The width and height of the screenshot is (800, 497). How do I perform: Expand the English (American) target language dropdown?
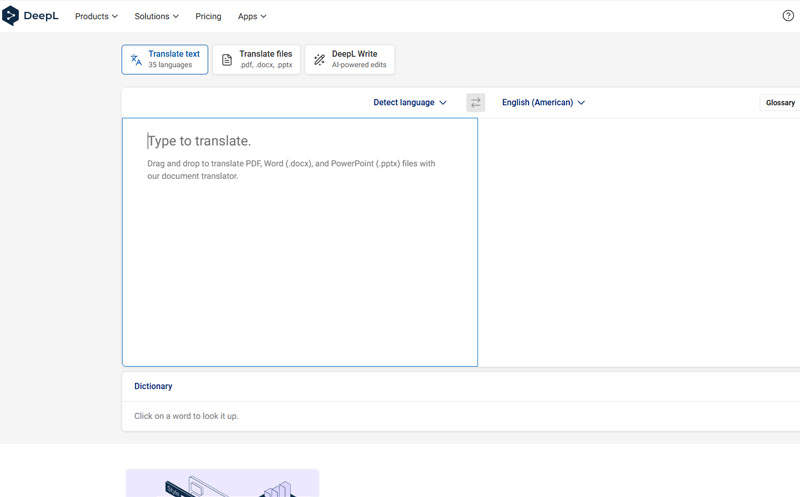pyautogui.click(x=543, y=103)
